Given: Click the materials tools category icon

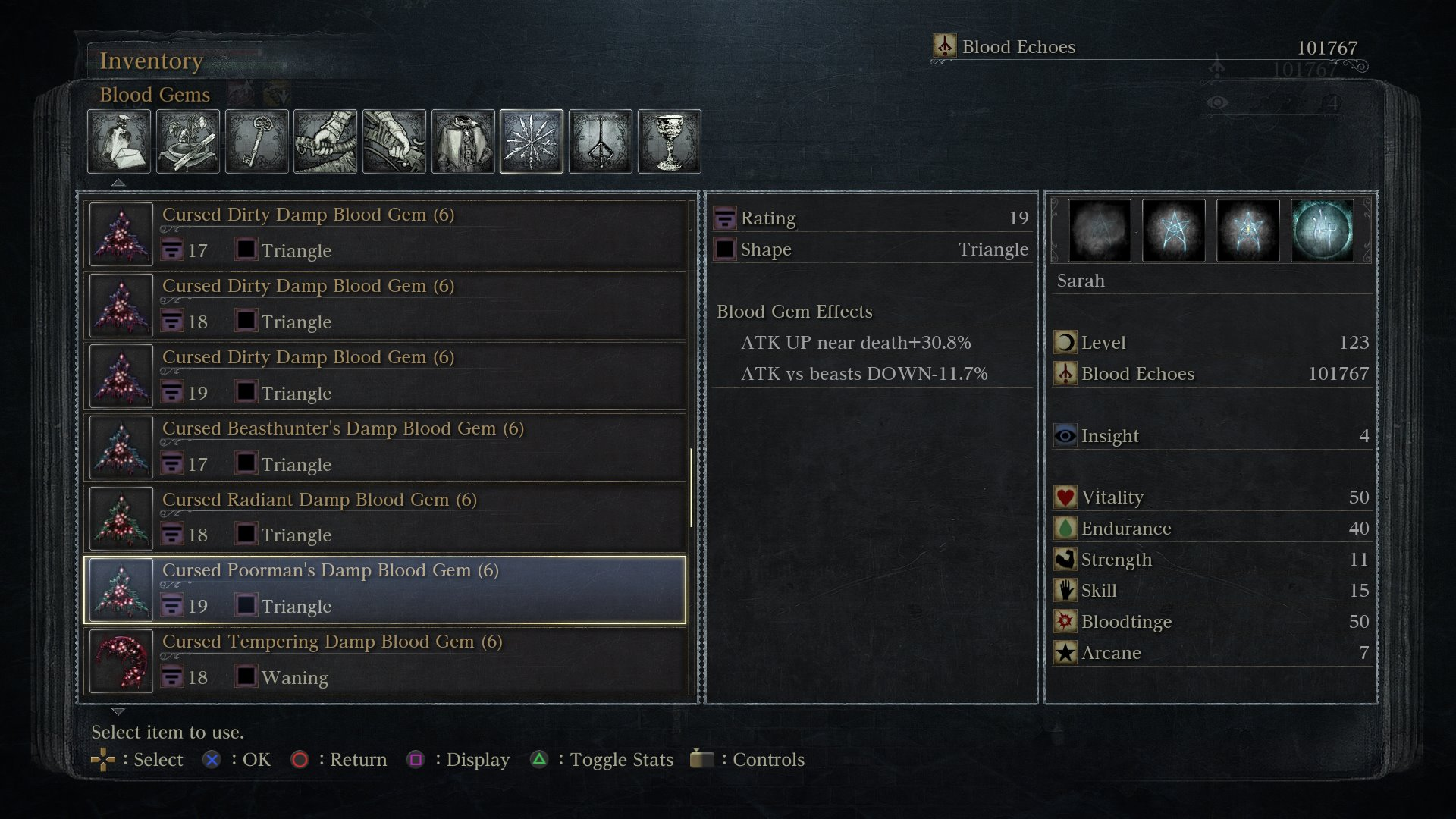Looking at the screenshot, I should coord(188,142).
